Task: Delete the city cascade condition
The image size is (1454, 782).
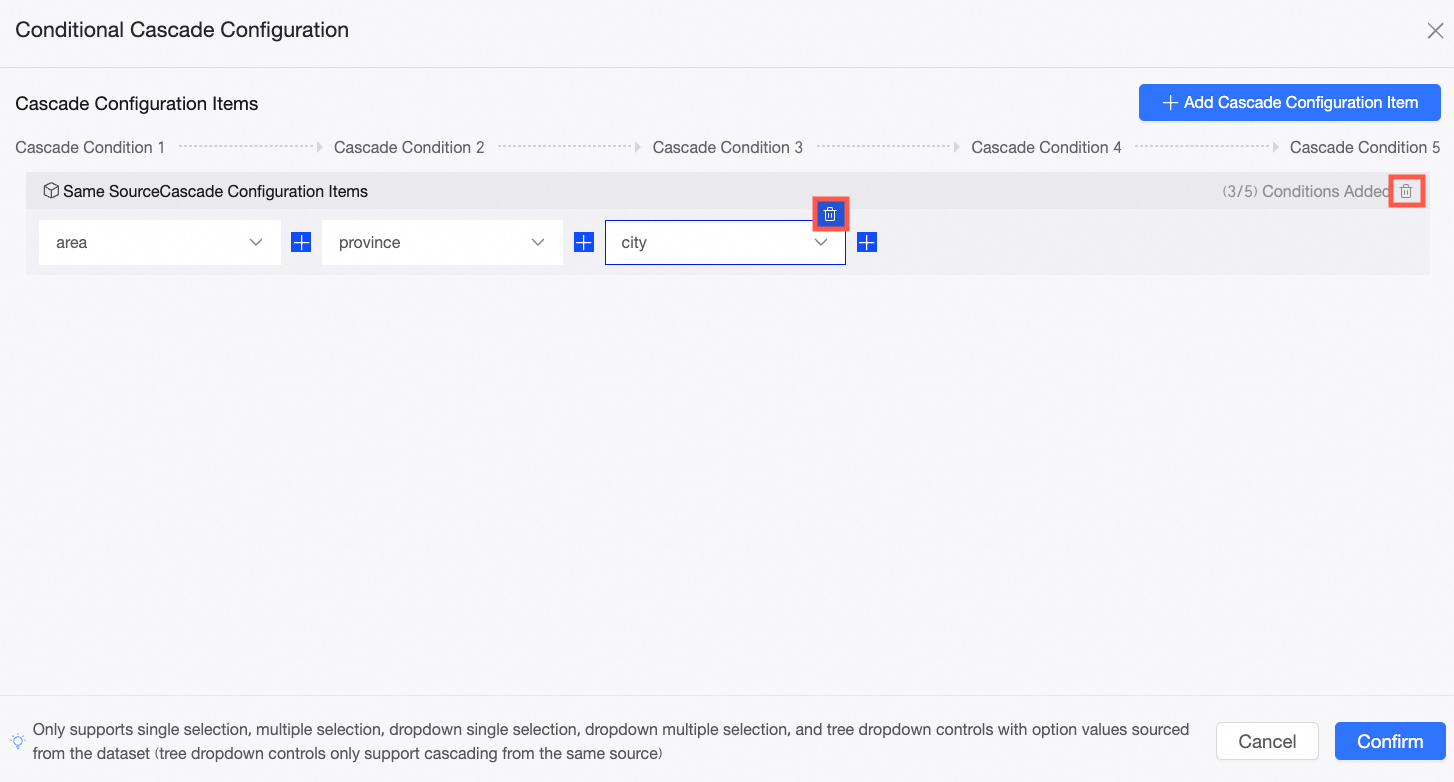Action: [x=830, y=214]
